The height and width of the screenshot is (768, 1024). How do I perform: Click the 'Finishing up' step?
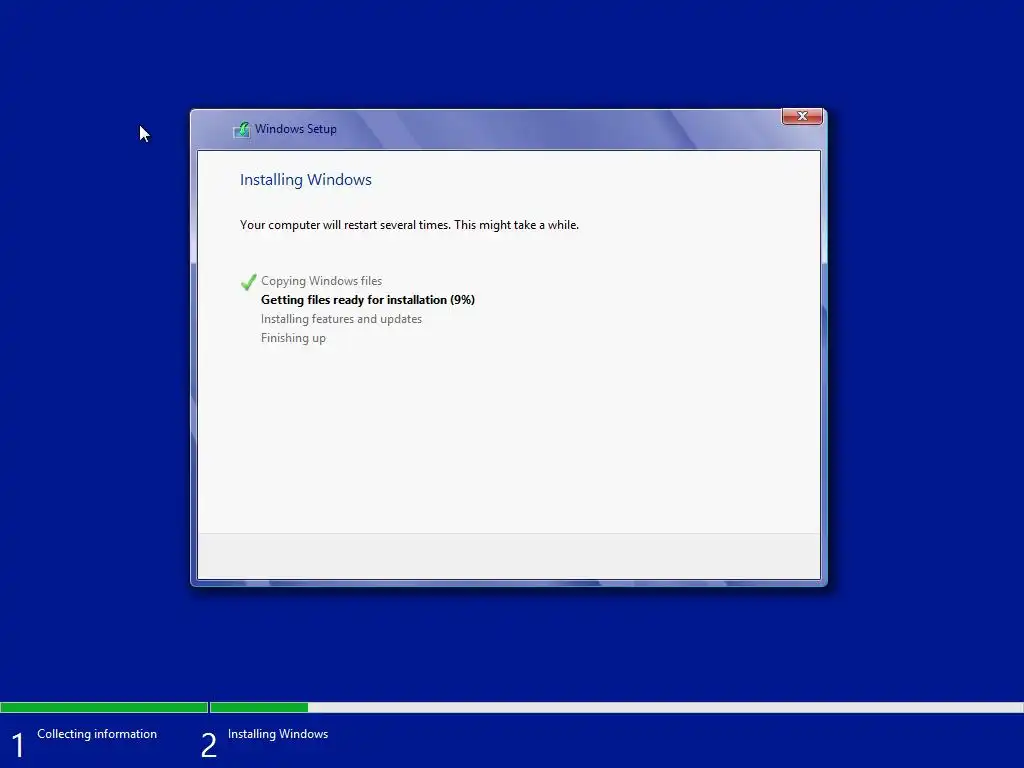pos(293,338)
